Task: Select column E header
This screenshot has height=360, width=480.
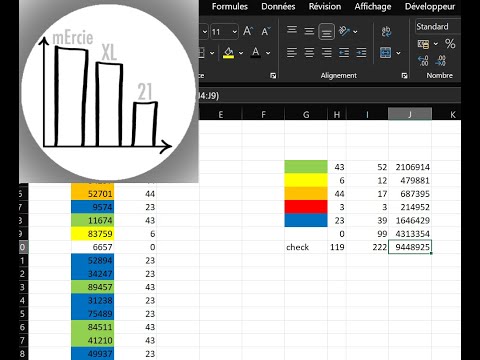Action: 221,114
